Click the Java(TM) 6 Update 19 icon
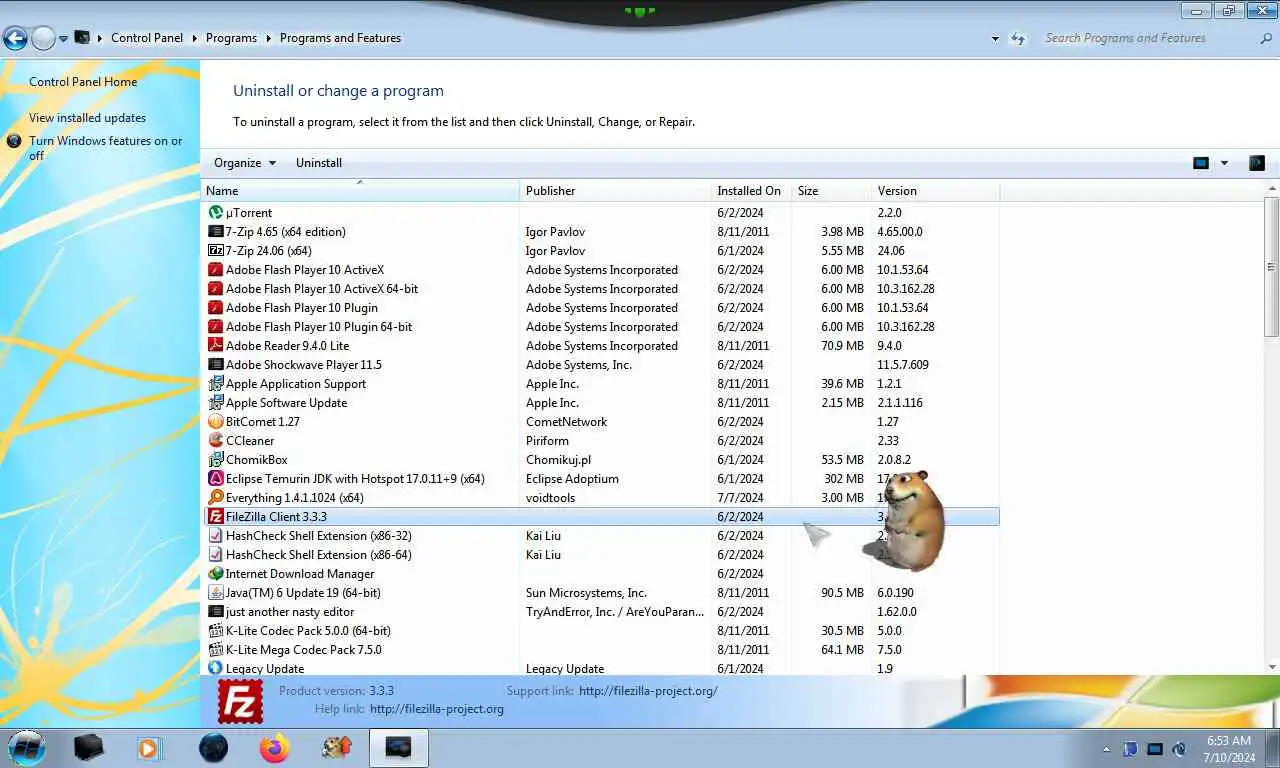This screenshot has height=768, width=1280. 215,592
